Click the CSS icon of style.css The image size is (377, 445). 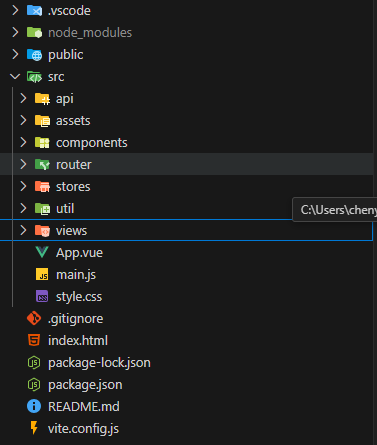coord(42,296)
